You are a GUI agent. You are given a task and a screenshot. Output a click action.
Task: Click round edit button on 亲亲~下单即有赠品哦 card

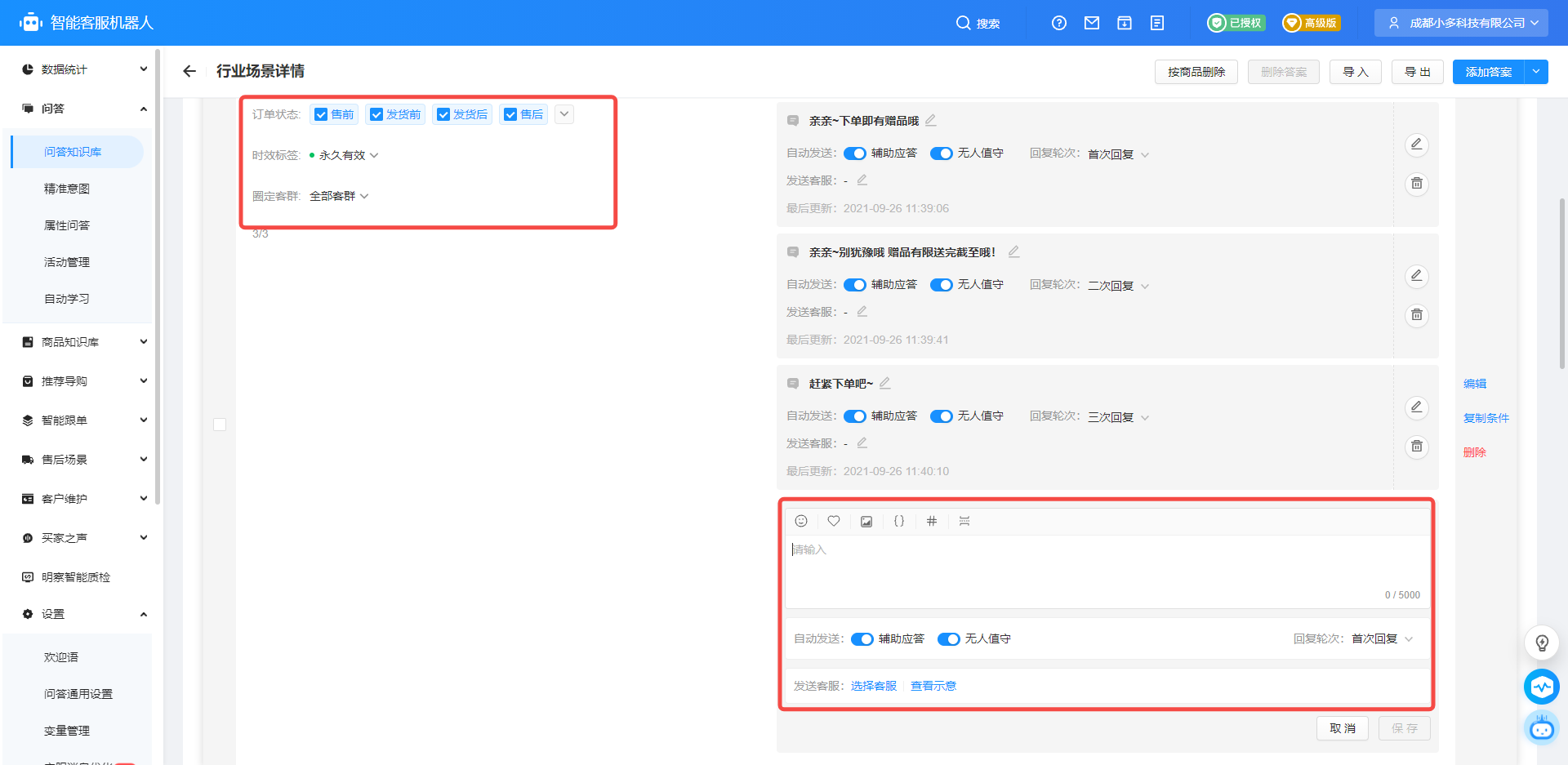tap(1417, 145)
